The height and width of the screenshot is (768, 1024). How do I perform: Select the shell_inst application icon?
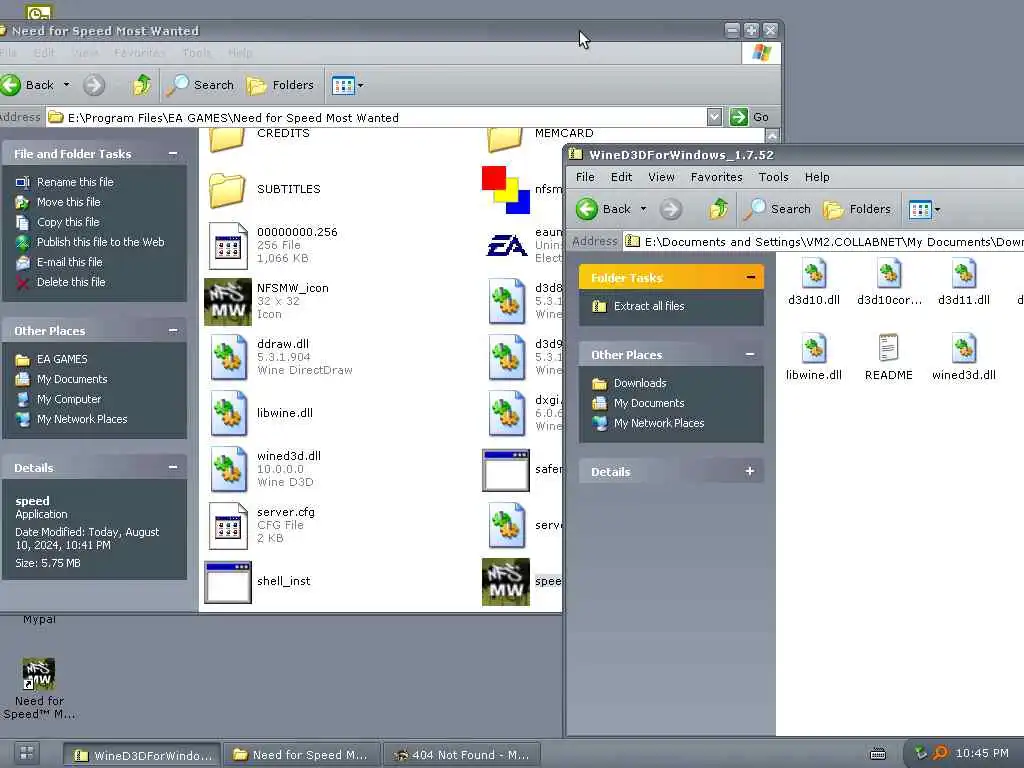pyautogui.click(x=228, y=582)
